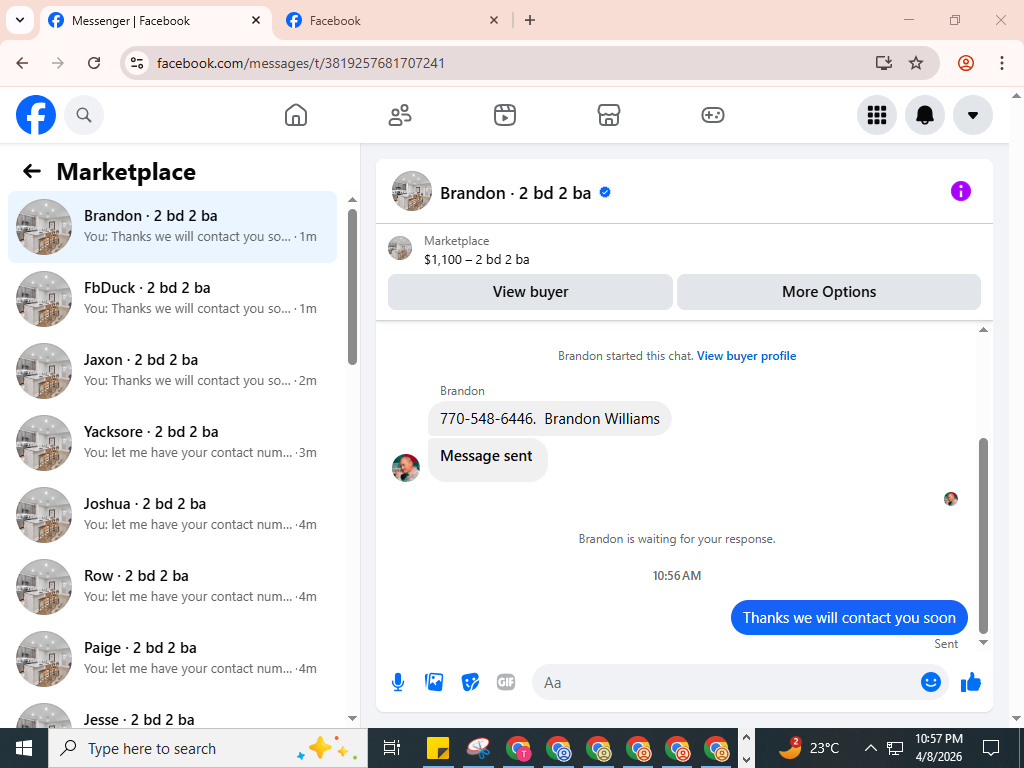This screenshot has height=768, width=1024.
Task: Expand the account dropdown arrow
Action: tap(972, 115)
